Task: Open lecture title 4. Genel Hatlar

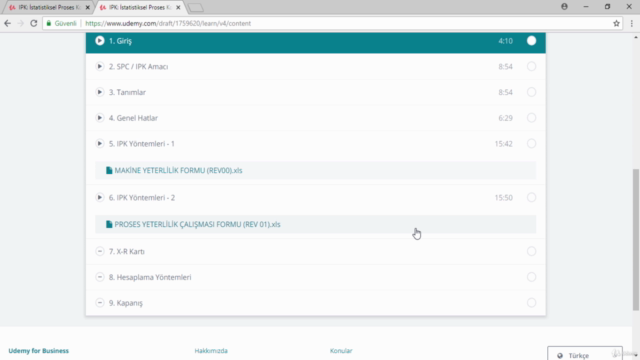Action: [133, 118]
